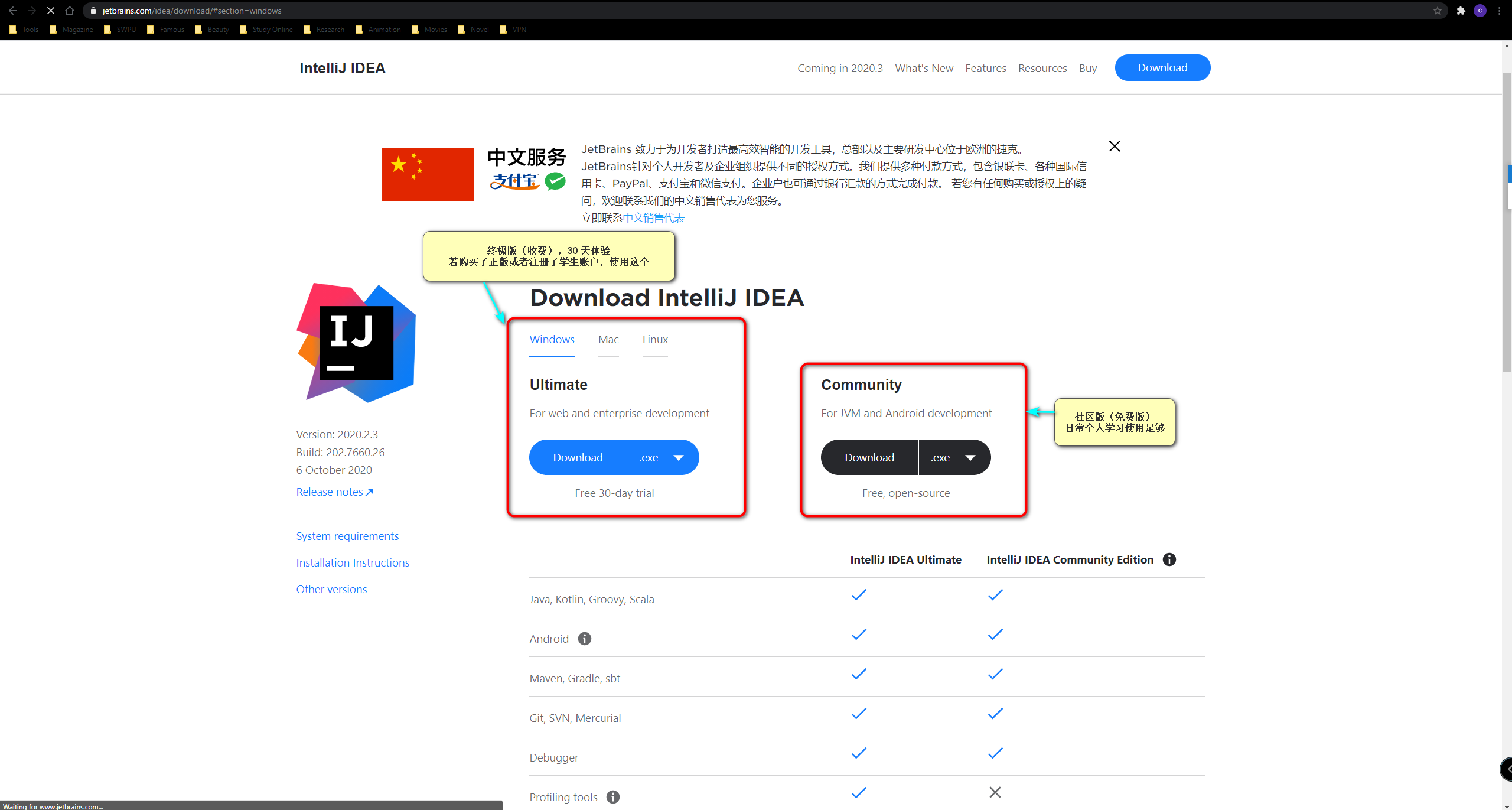Click the Community edition download button
This screenshot has width=1512, height=810.
pyautogui.click(x=869, y=457)
